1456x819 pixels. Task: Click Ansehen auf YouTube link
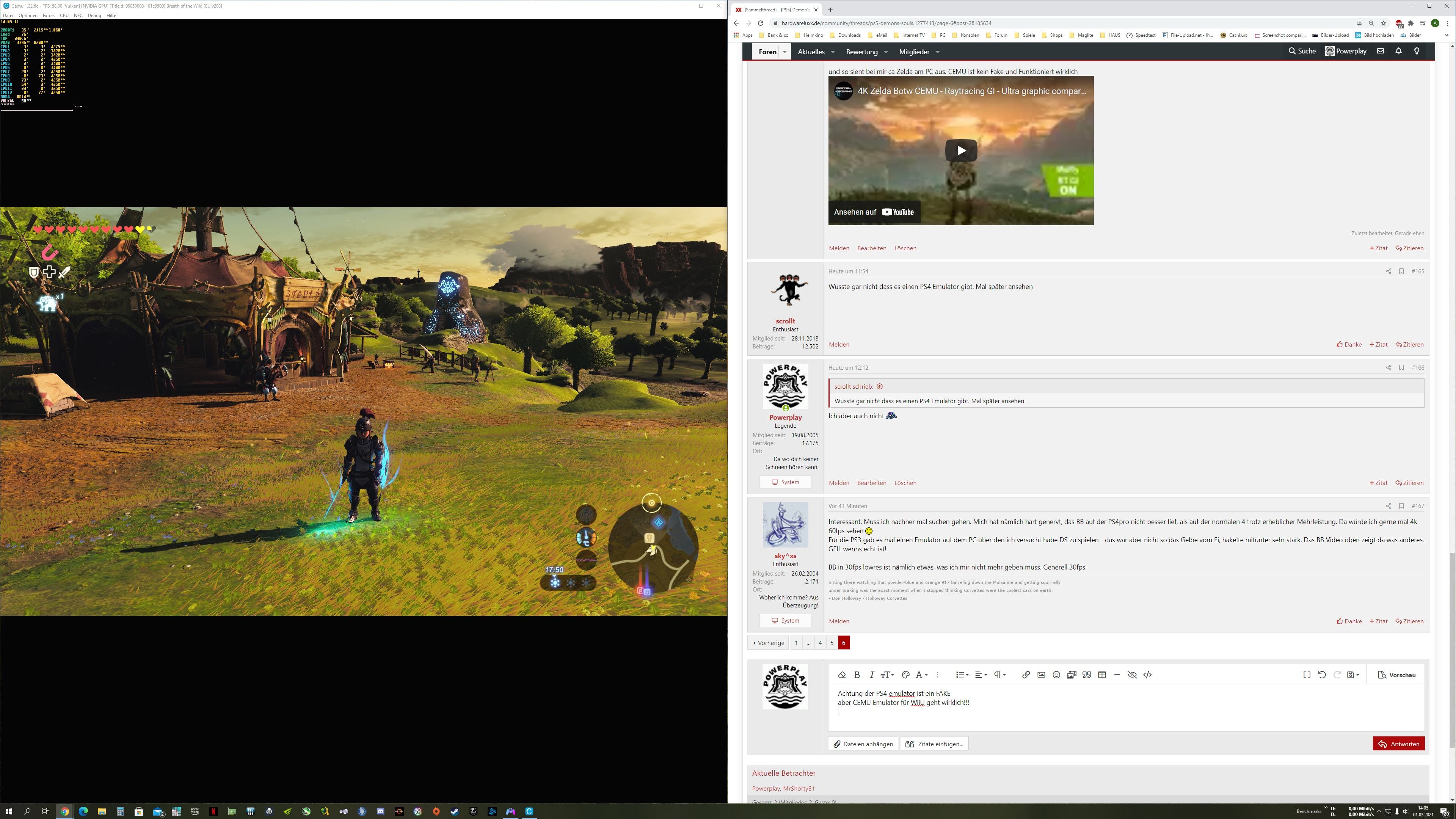click(874, 212)
